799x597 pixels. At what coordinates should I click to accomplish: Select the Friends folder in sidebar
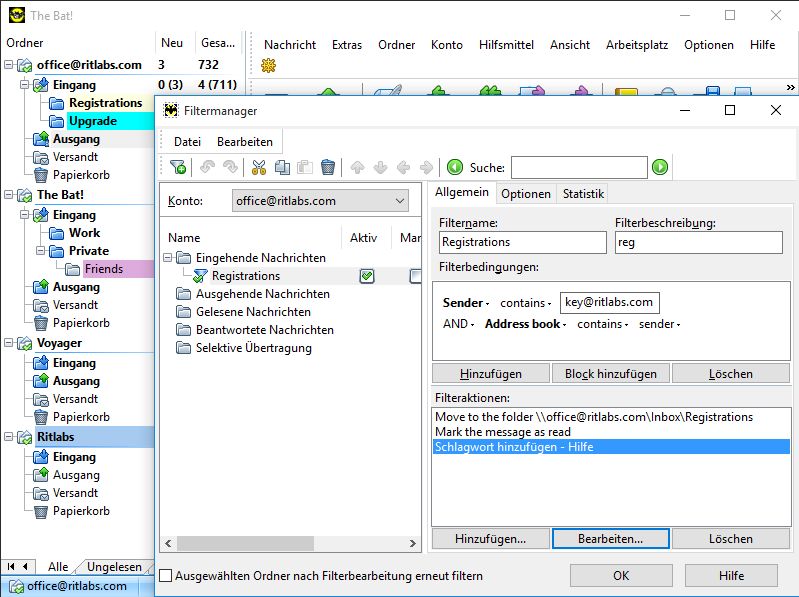tap(104, 269)
